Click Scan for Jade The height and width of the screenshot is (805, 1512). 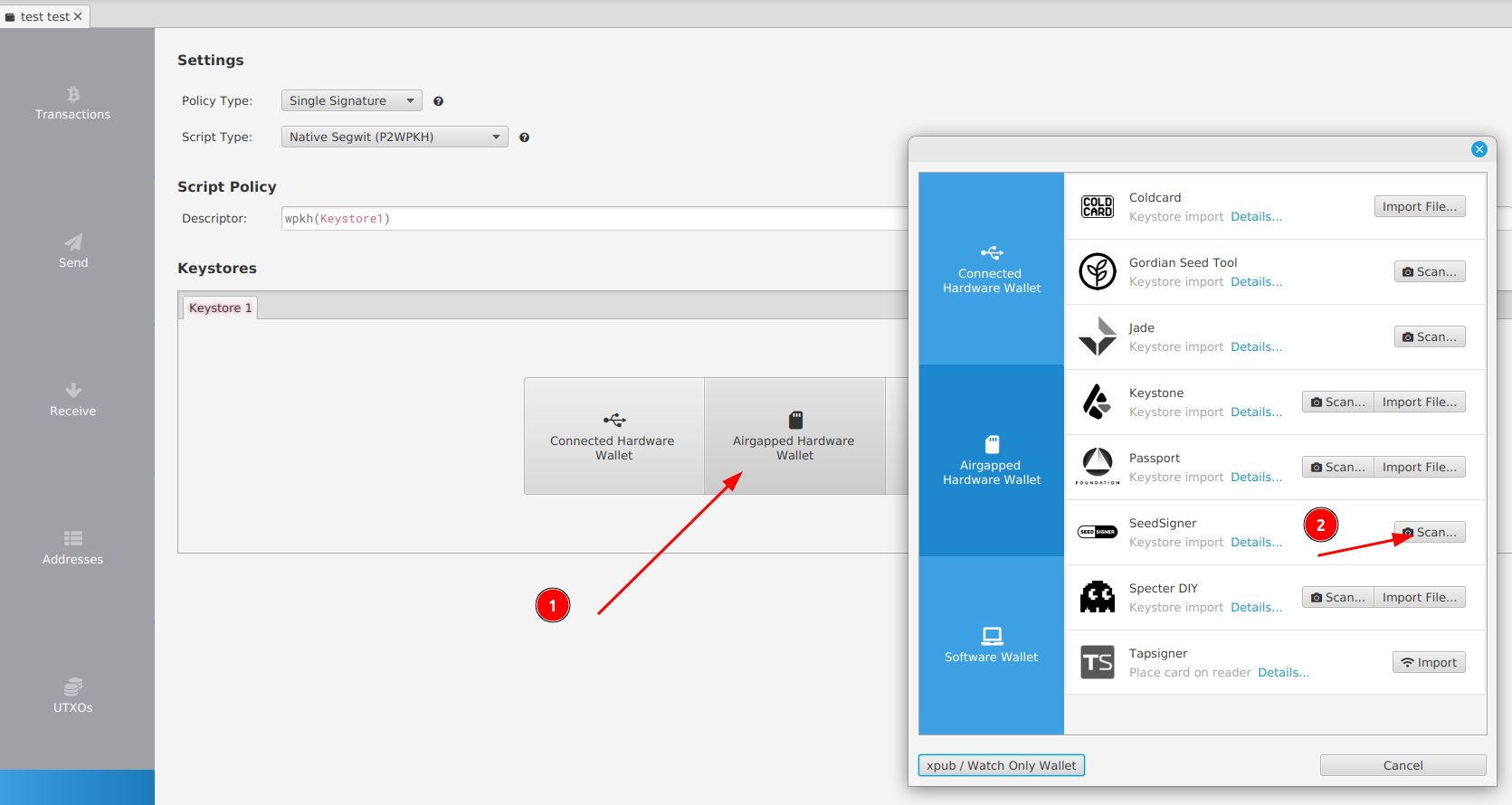click(1430, 336)
